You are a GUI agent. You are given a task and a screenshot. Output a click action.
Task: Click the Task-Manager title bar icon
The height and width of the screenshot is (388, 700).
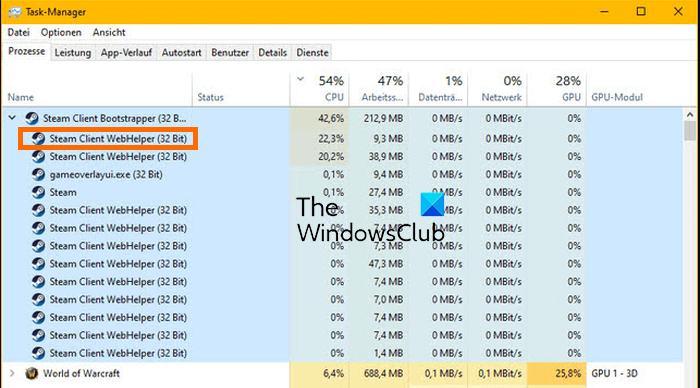point(14,12)
